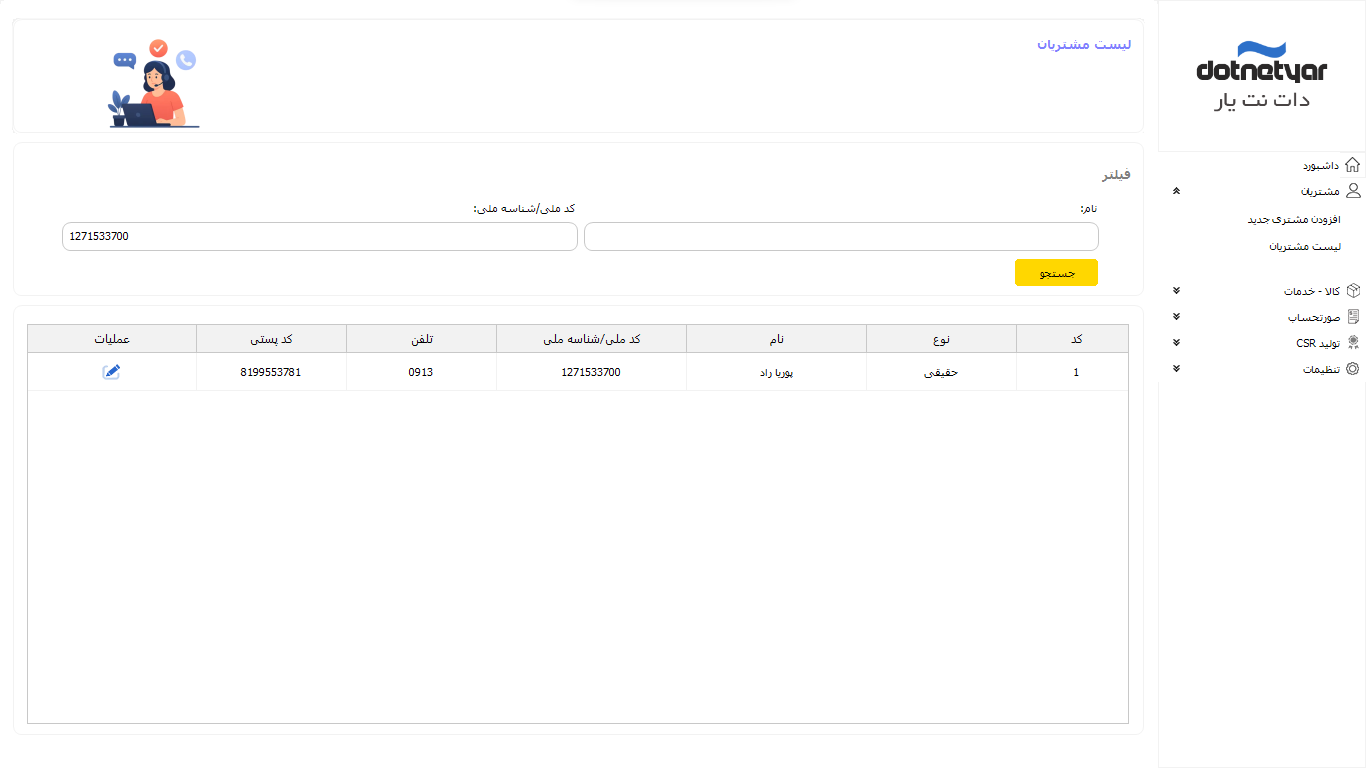Go to داشبورد link in sidebar
1366x768 pixels.
(x=1320, y=165)
